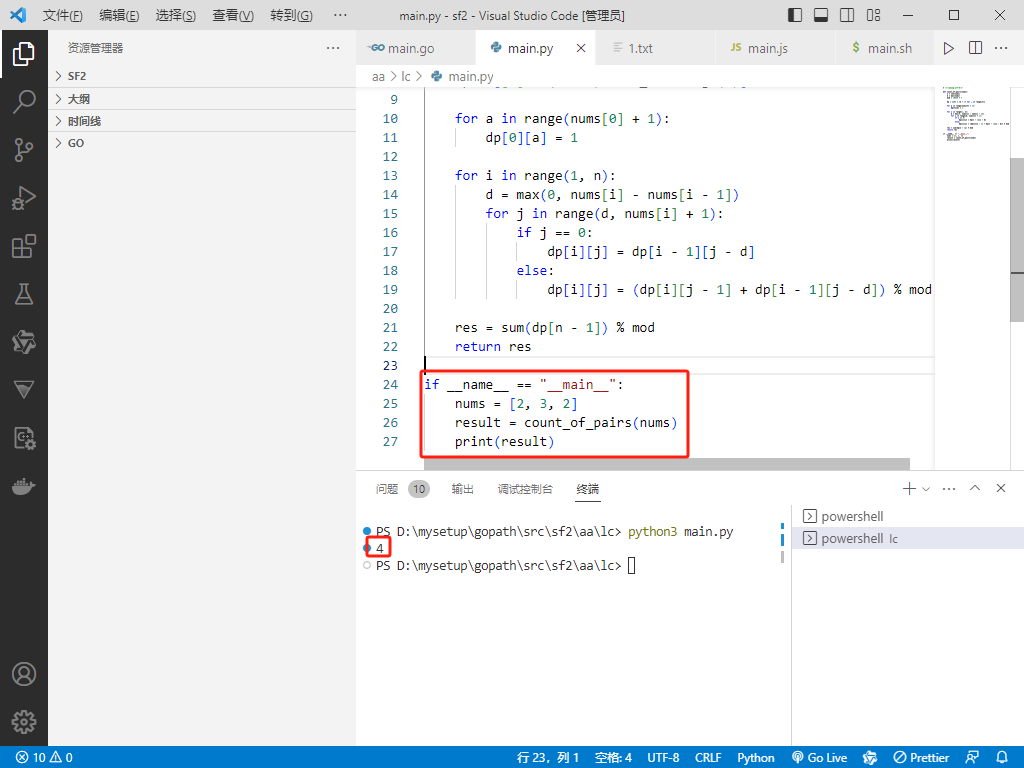
Task: Open the 调试控制台 debug console tab
Action: pos(525,489)
